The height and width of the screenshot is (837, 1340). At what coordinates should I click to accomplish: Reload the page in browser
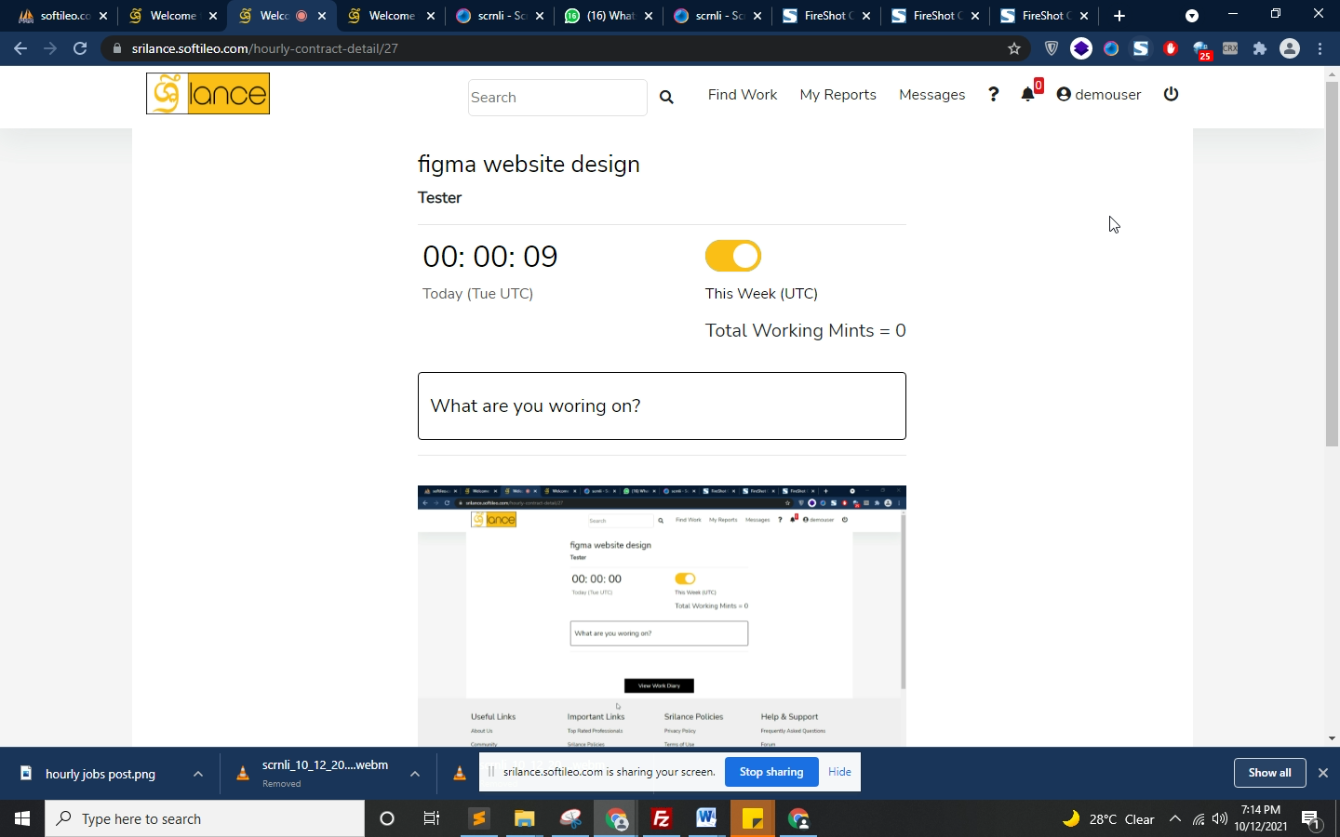80,48
